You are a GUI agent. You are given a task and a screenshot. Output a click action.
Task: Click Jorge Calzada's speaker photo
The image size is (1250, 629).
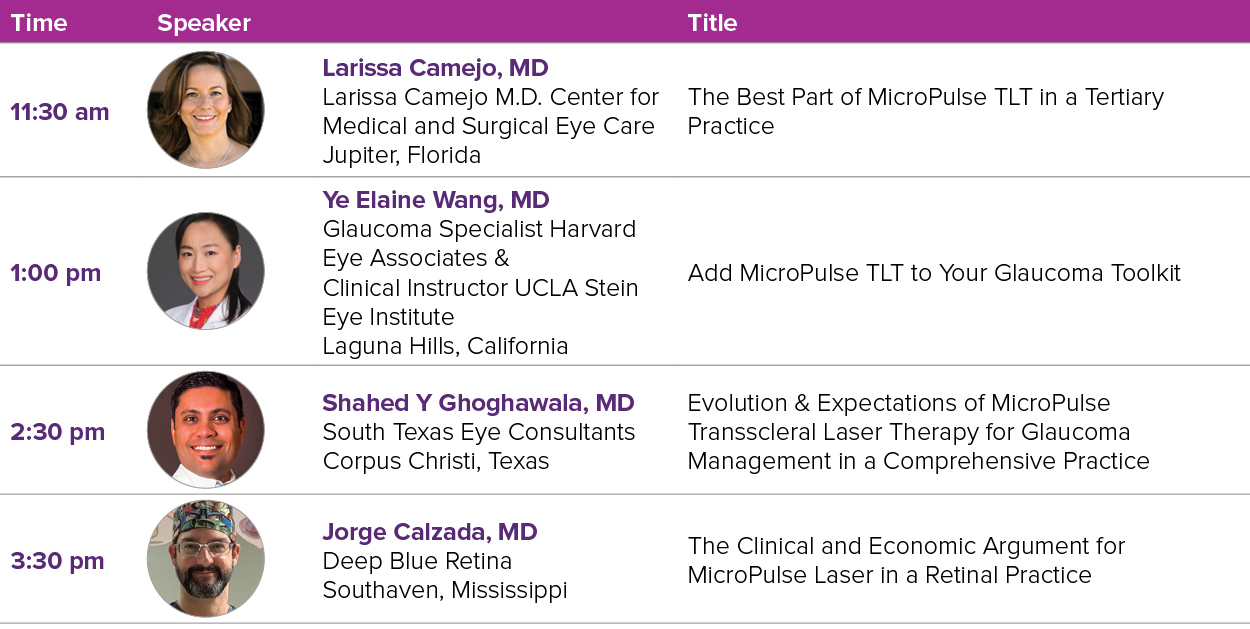[x=206, y=559]
